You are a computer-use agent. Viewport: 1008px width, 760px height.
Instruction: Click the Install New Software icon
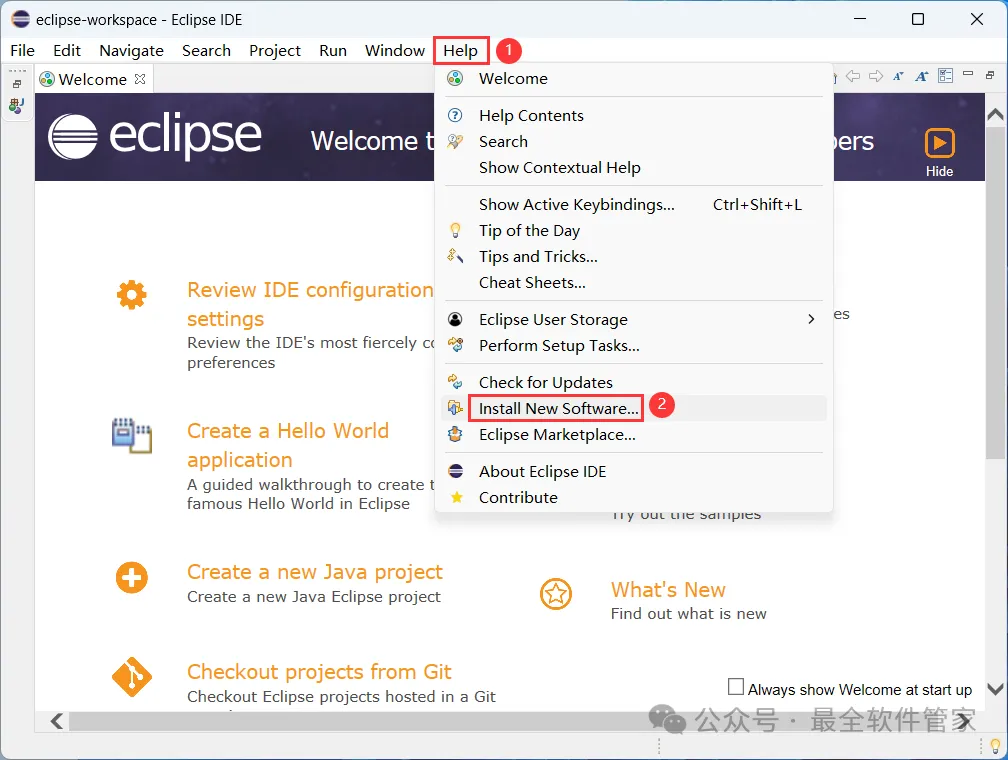455,408
